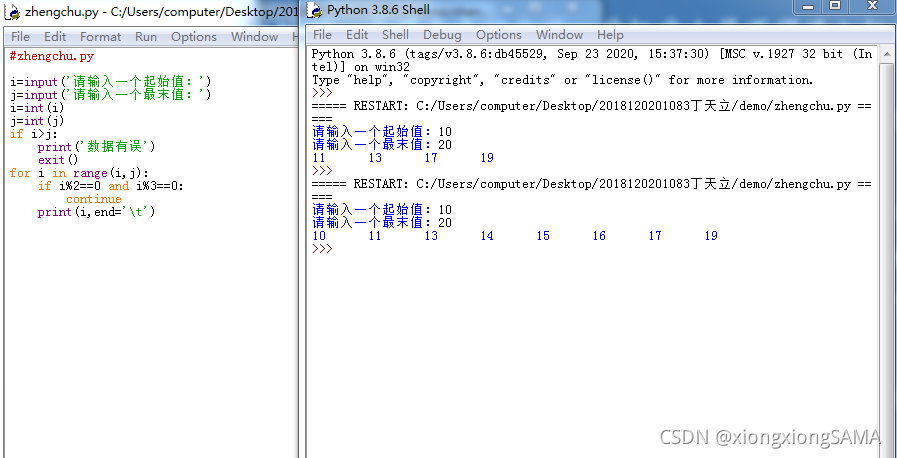Screen dimensions: 897x458
Task: Place cursor on 'j=int(j)' line
Action: [37, 121]
